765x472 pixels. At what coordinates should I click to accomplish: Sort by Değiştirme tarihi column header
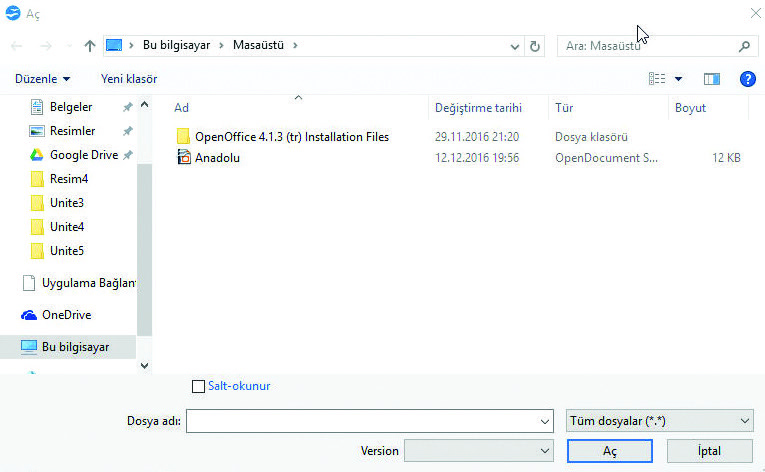pyautogui.click(x=478, y=108)
